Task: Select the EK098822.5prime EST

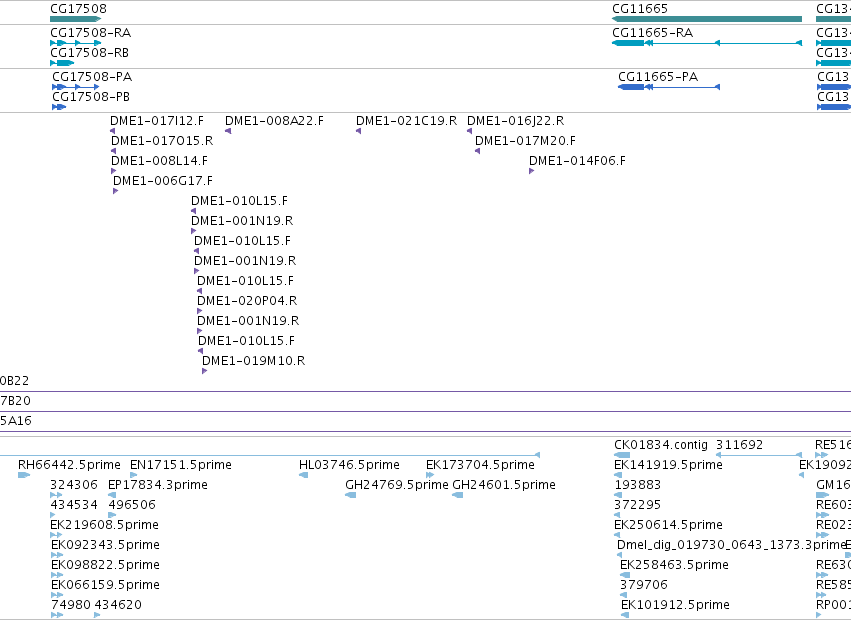Action: tap(105, 565)
